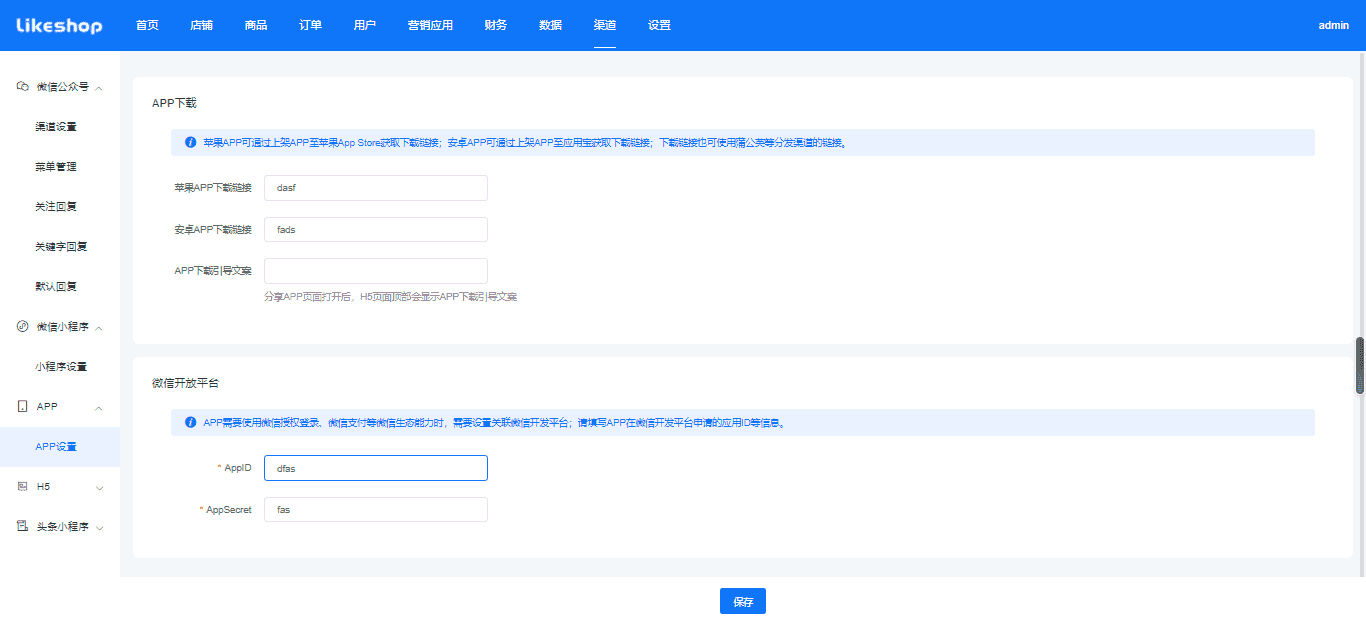
Task: Select the 渠道 top menu
Action: point(604,25)
